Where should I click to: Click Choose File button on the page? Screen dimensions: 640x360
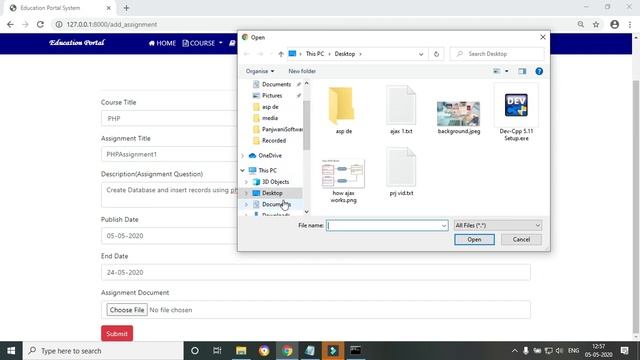[127, 310]
